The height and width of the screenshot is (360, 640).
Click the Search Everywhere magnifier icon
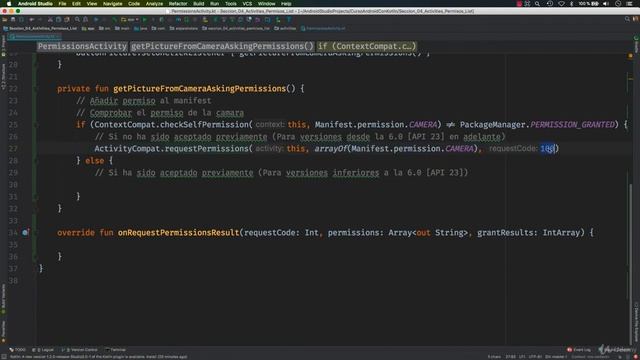(627, 19)
